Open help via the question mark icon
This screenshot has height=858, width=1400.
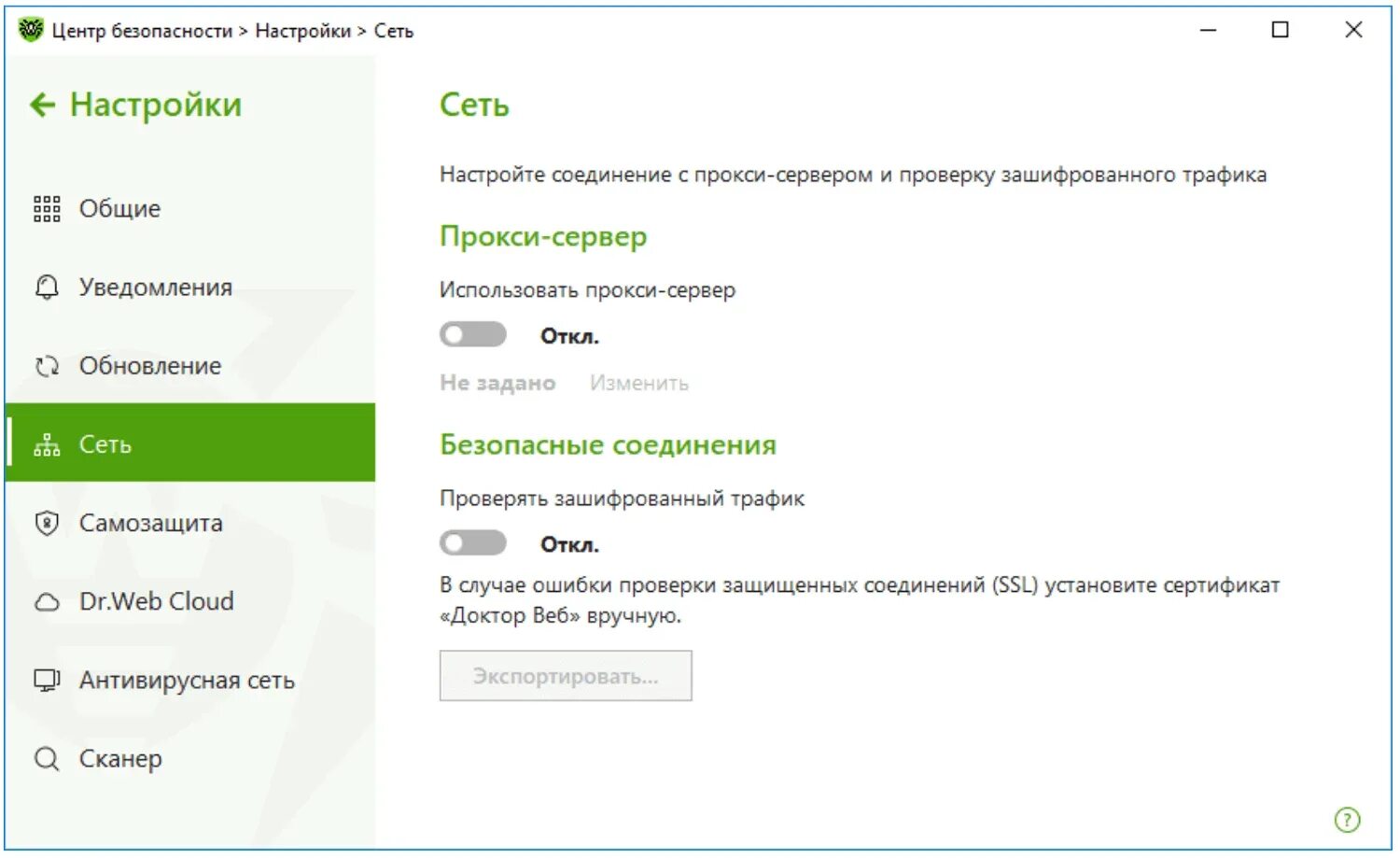coord(1347,820)
